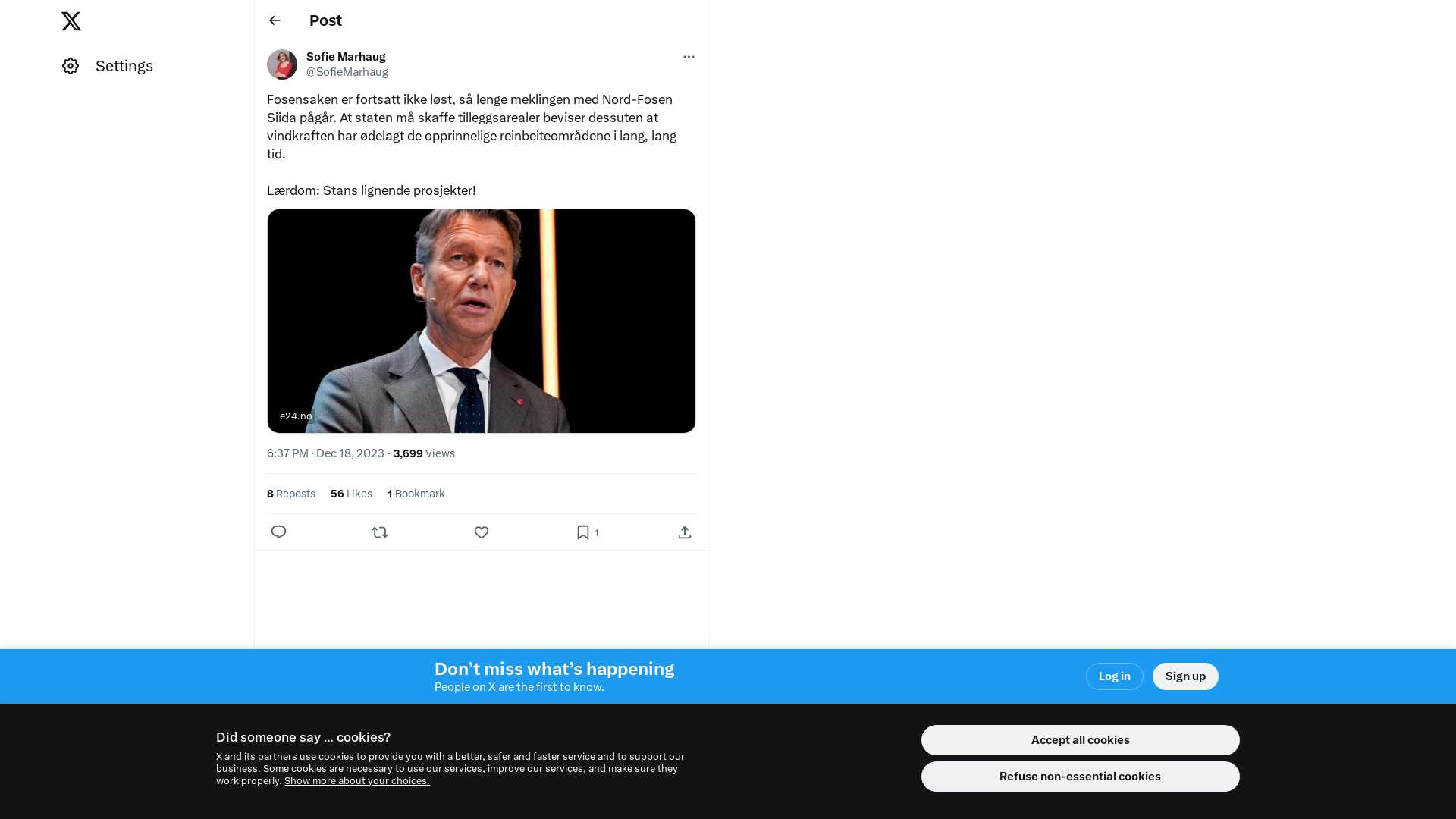The width and height of the screenshot is (1456, 819).
Task: Refuse non-essential cookies
Action: [x=1081, y=777]
